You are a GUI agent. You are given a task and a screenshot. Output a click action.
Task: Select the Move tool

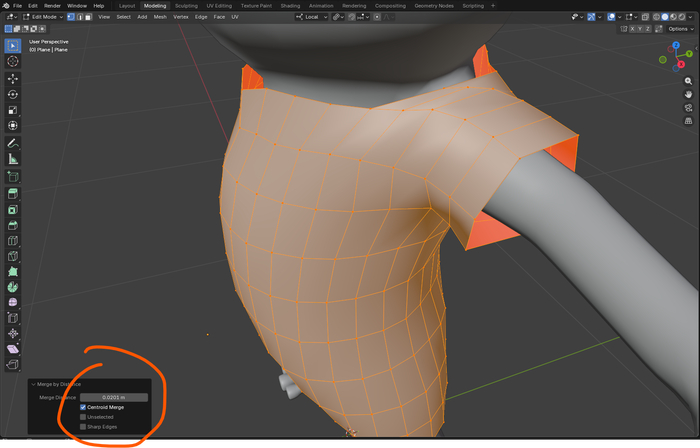coord(13,78)
